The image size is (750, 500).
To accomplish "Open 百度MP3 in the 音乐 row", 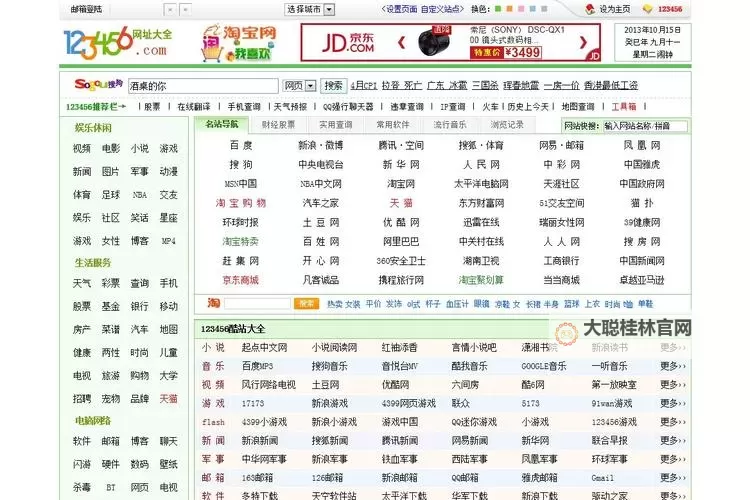I will (x=257, y=366).
